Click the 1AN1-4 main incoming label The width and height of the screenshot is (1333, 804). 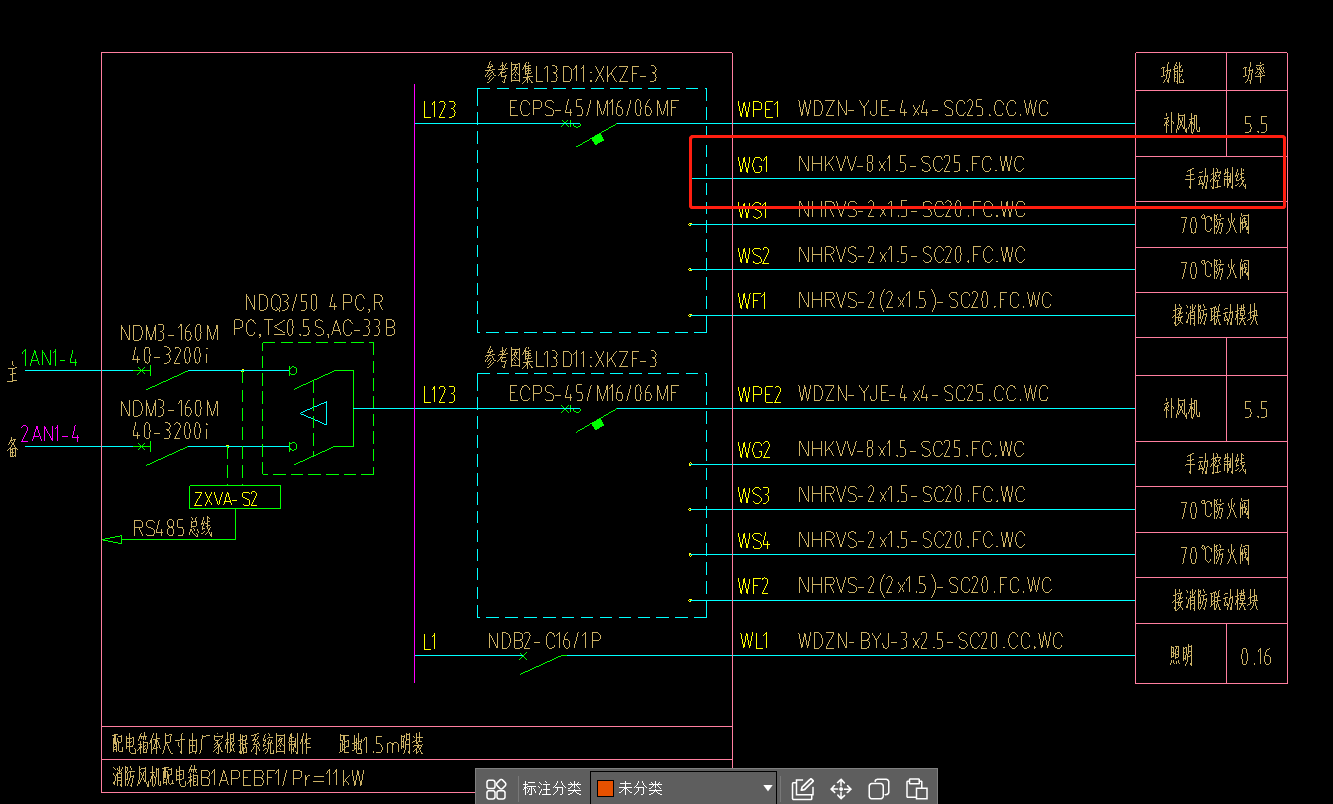point(49,358)
